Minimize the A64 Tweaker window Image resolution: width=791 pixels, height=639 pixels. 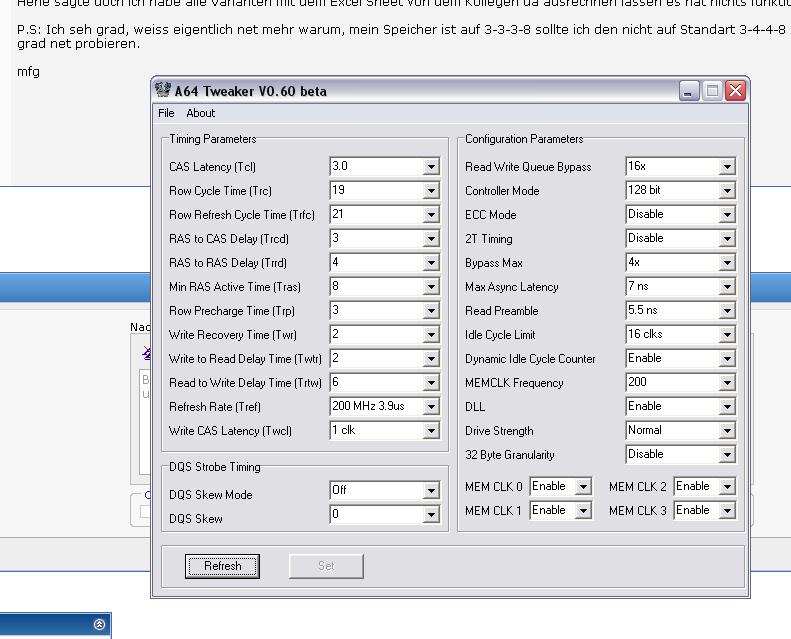tap(688, 91)
